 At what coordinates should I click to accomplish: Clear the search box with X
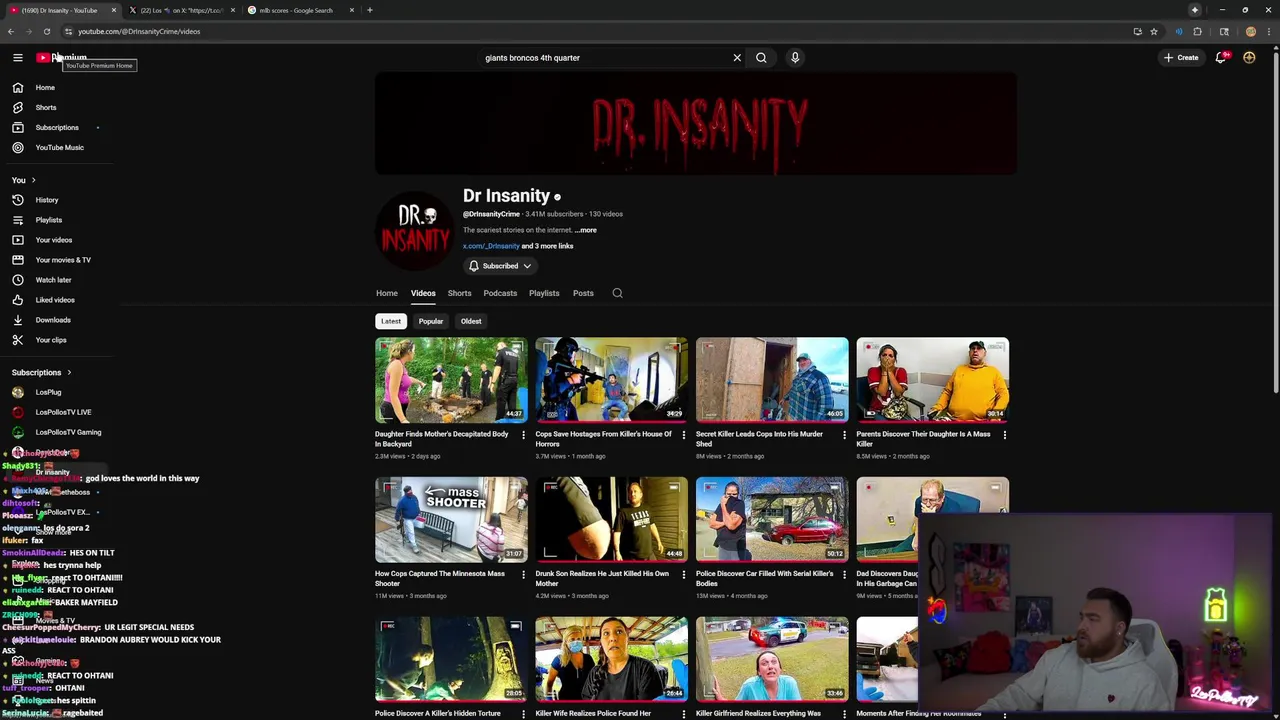tap(737, 58)
